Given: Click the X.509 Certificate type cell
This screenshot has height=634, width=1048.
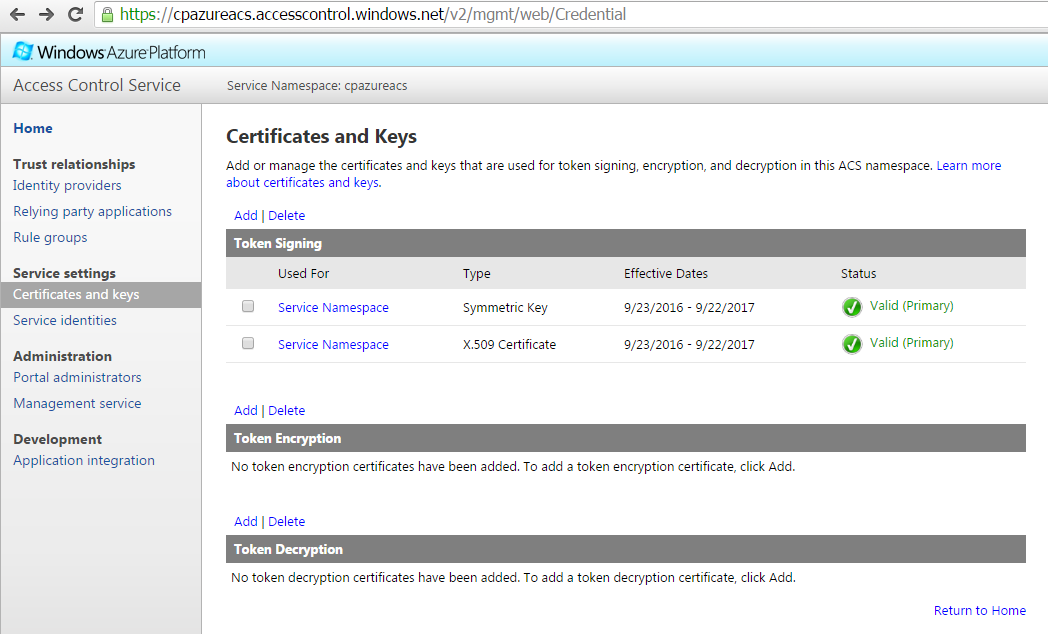Looking at the screenshot, I should [x=509, y=344].
